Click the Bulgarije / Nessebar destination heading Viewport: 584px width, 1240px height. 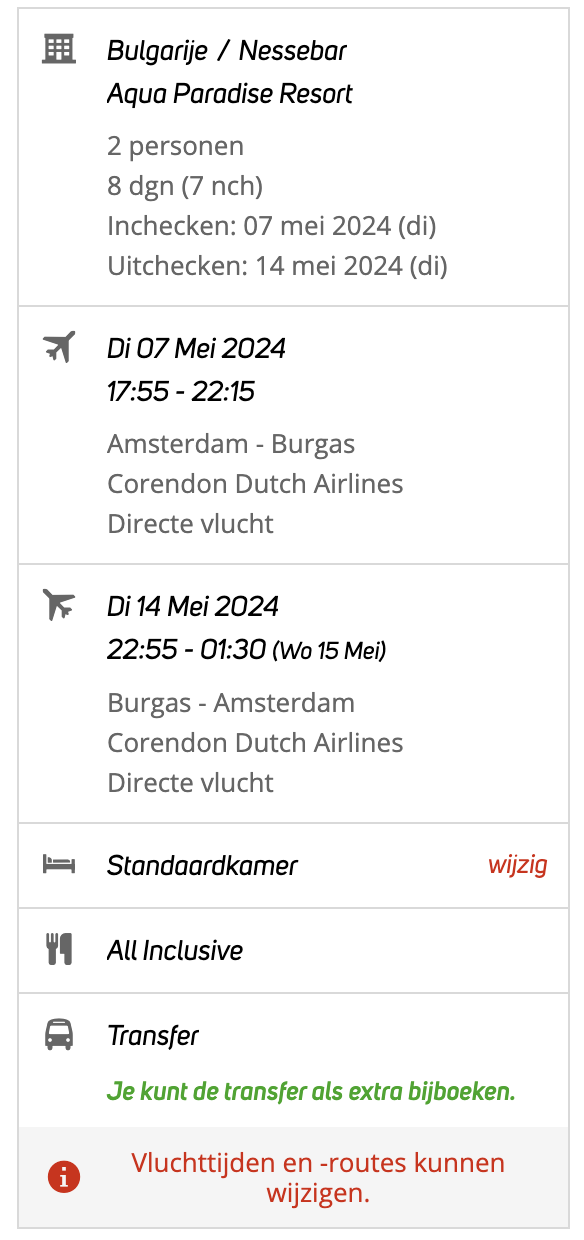[x=227, y=50]
